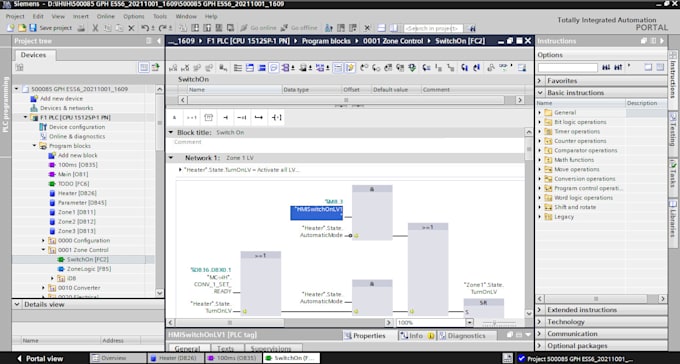Click the zoom slider at bottom
The image size is (680, 364).
pyautogui.click(x=500, y=323)
